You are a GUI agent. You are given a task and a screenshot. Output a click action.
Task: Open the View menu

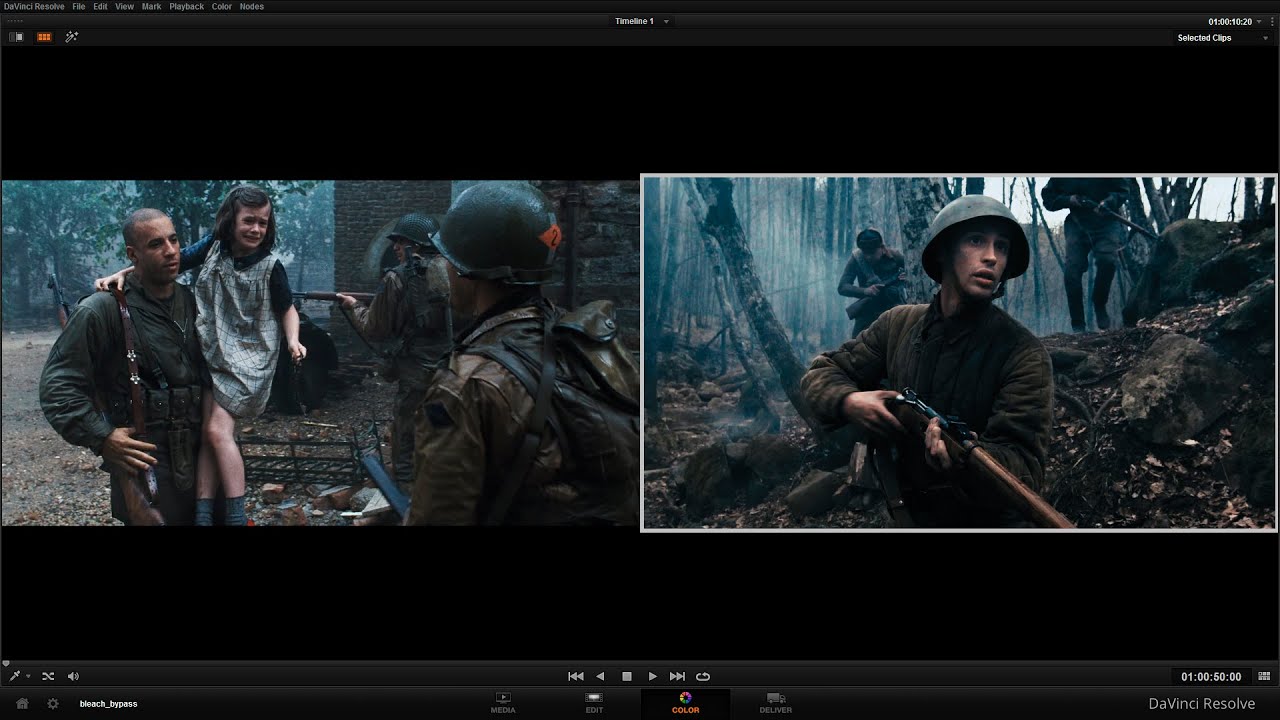point(124,6)
